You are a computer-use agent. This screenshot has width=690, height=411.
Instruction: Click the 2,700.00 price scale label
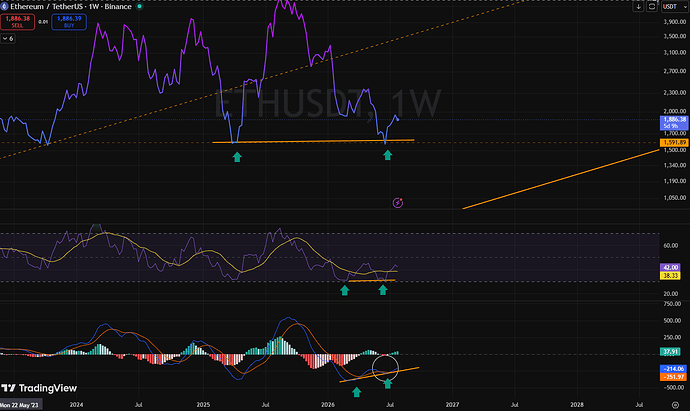675,71
